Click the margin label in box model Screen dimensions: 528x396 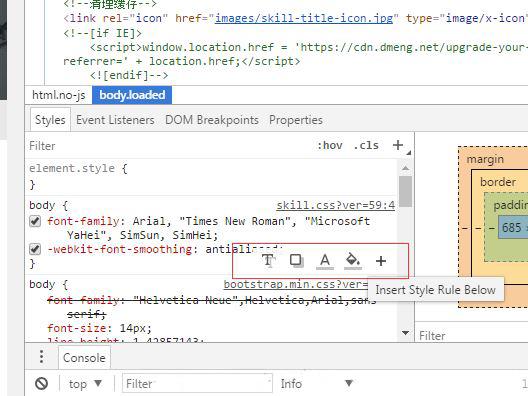point(485,159)
